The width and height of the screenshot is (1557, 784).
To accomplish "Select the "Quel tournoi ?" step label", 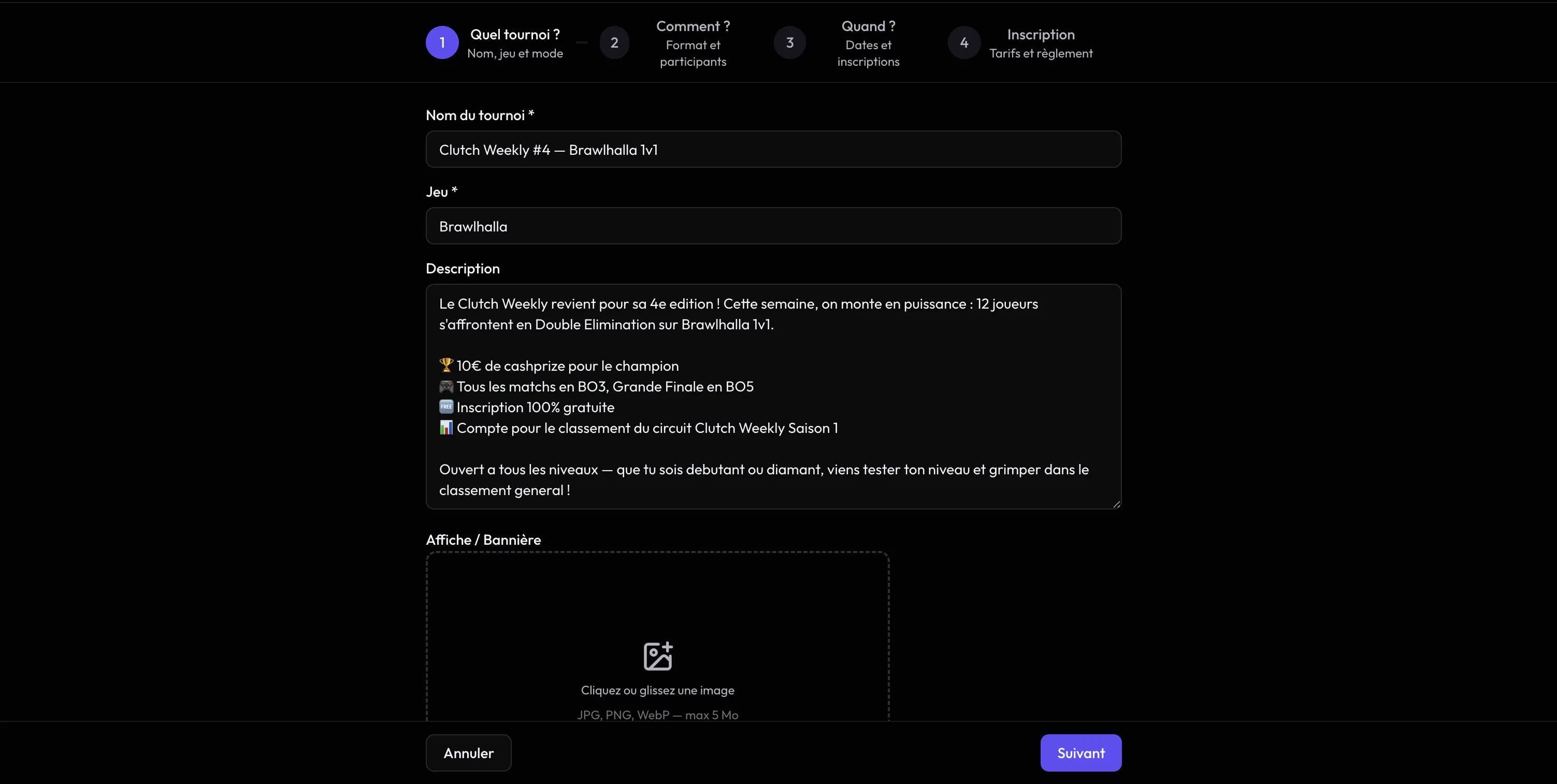I will coord(514,35).
